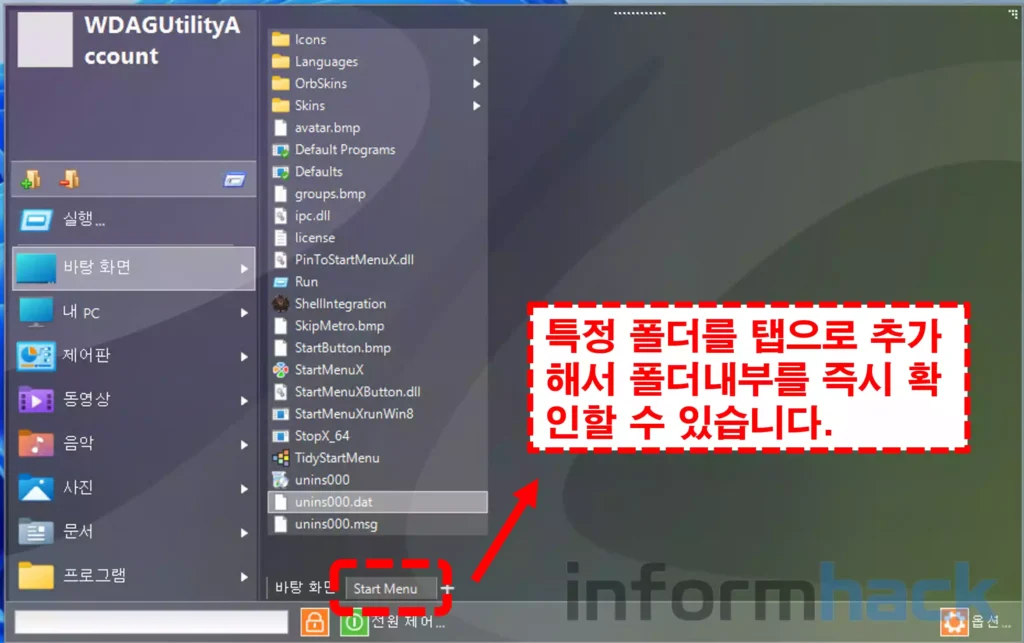Screen dimensions: 1024x643
Task: Click the blue window icon in user panel
Action: click(x=235, y=180)
